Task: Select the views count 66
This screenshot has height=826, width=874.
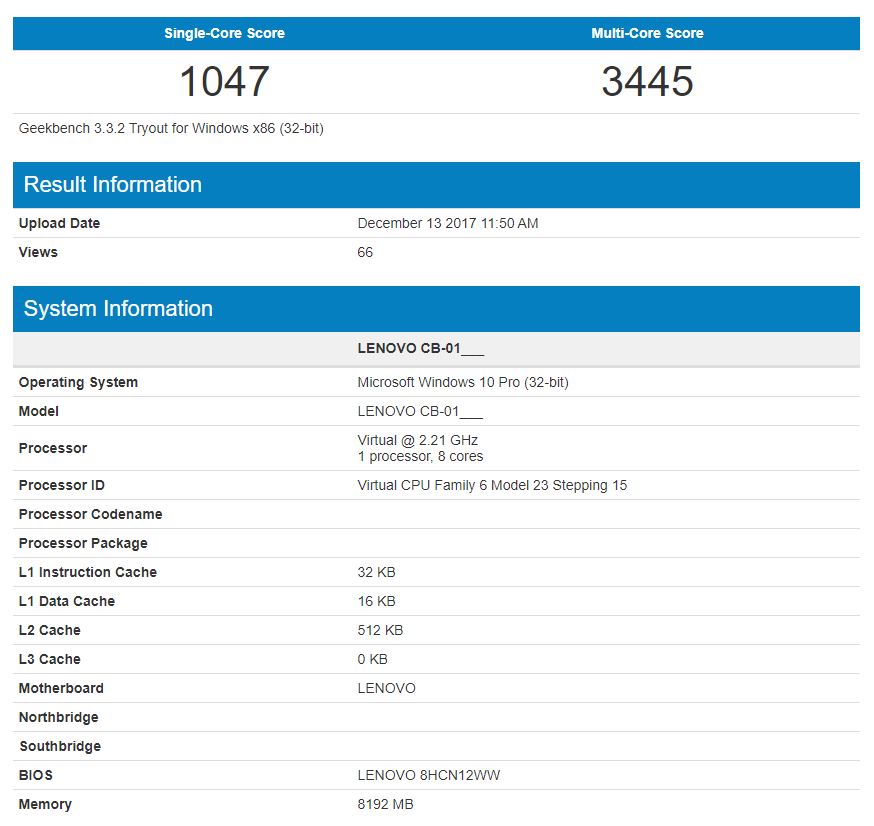Action: pos(365,252)
